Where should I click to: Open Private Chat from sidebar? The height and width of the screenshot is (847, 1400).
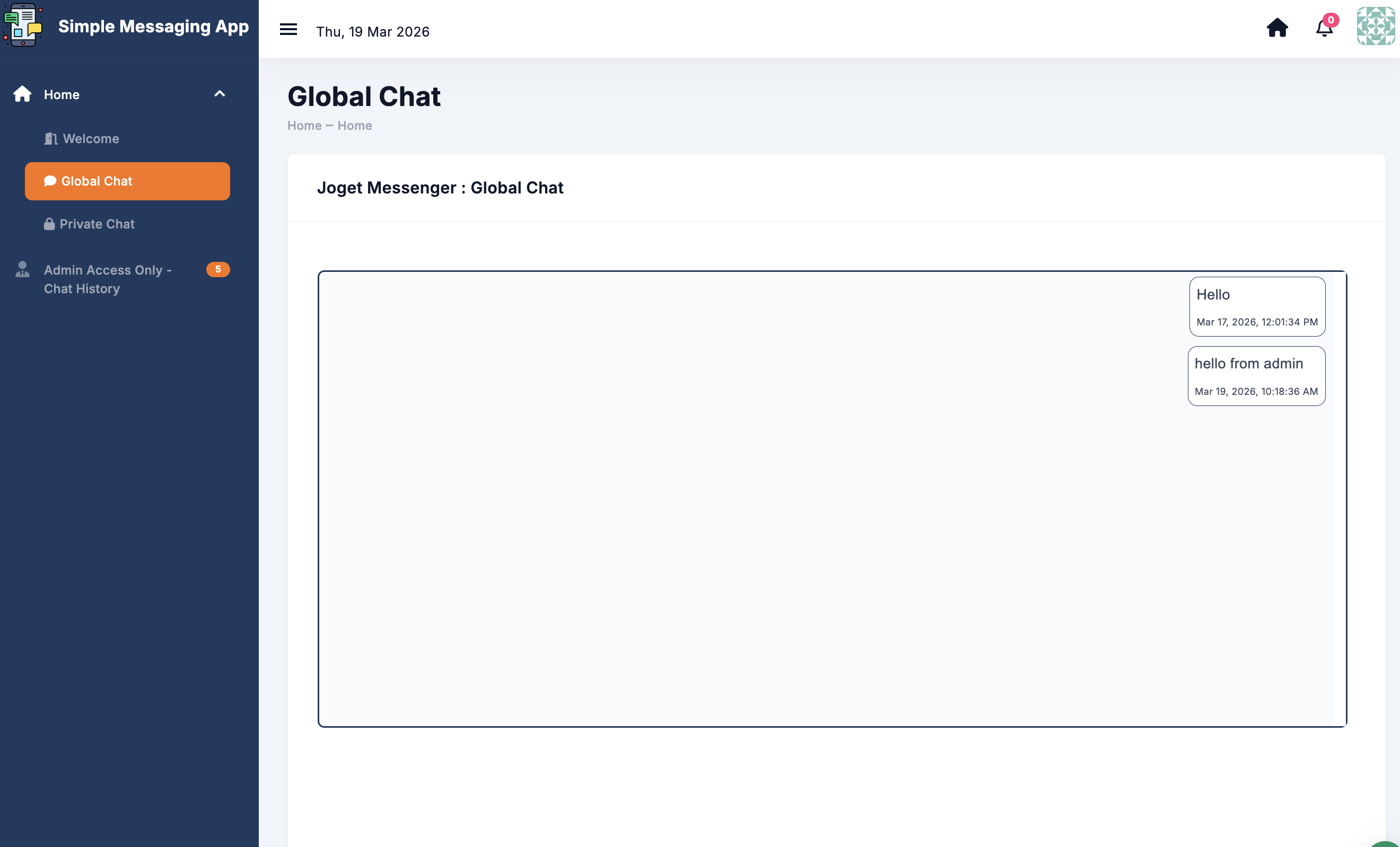pyautogui.click(x=97, y=224)
